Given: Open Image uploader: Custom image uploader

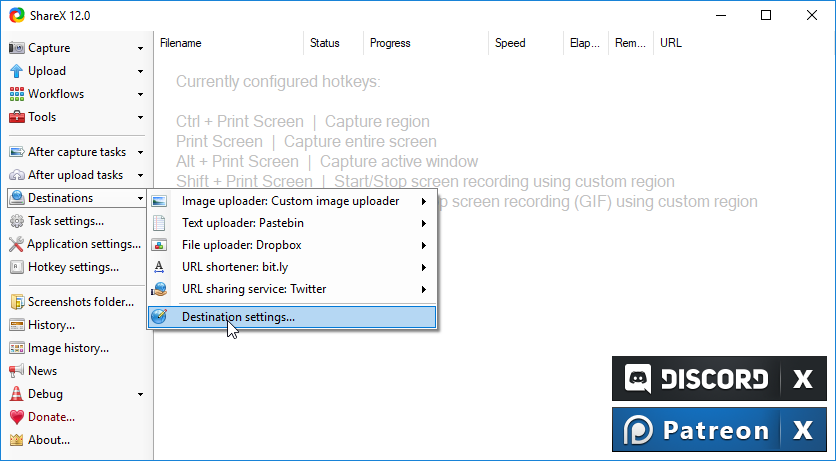Looking at the screenshot, I should tap(292, 201).
